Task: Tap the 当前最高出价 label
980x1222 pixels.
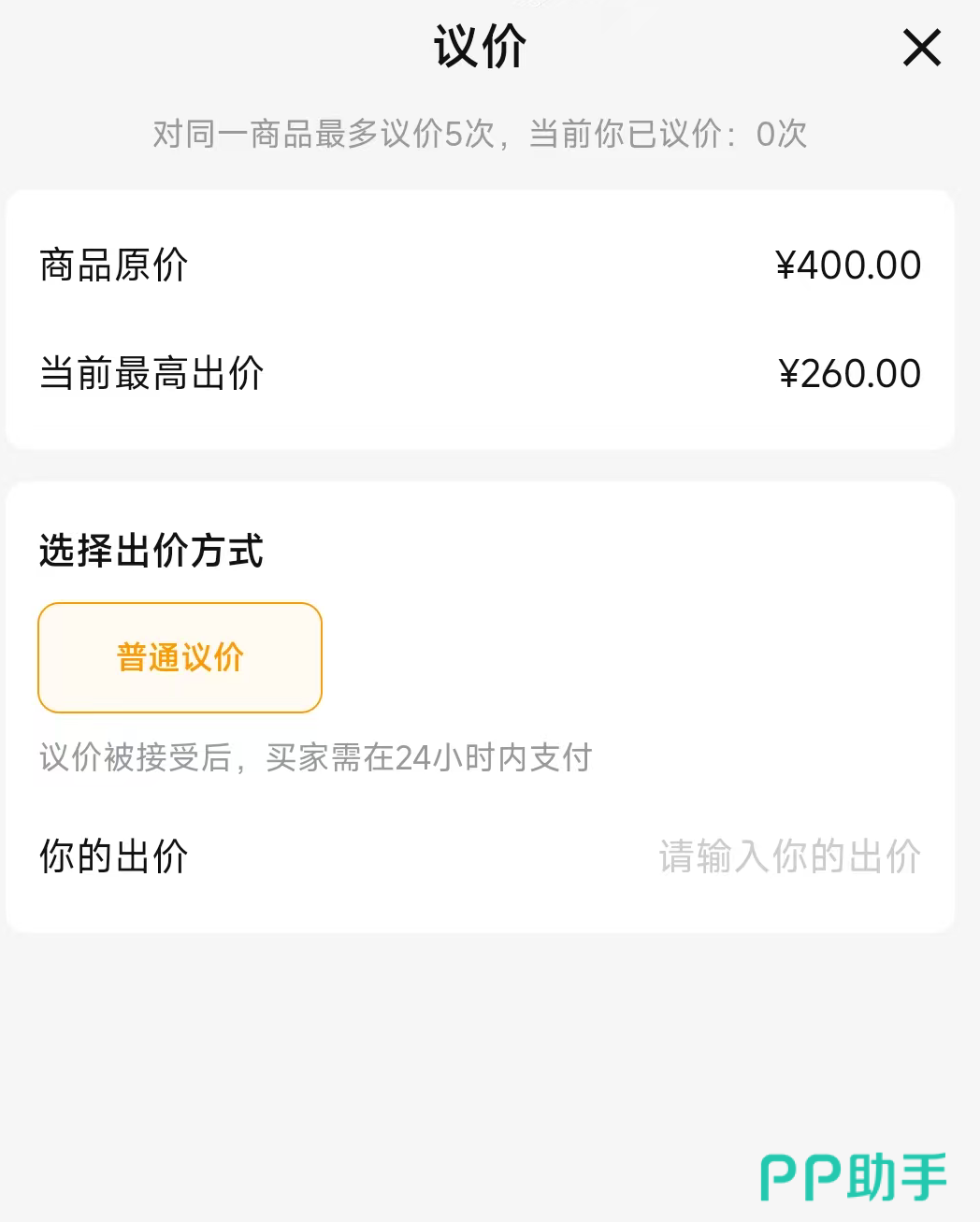Action: coord(151,374)
